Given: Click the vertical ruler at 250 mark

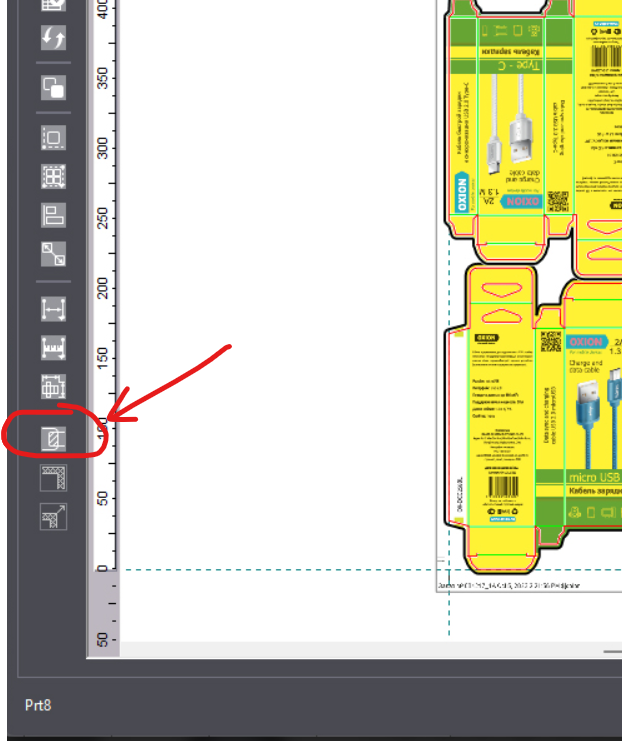Looking at the screenshot, I should pos(103,218).
